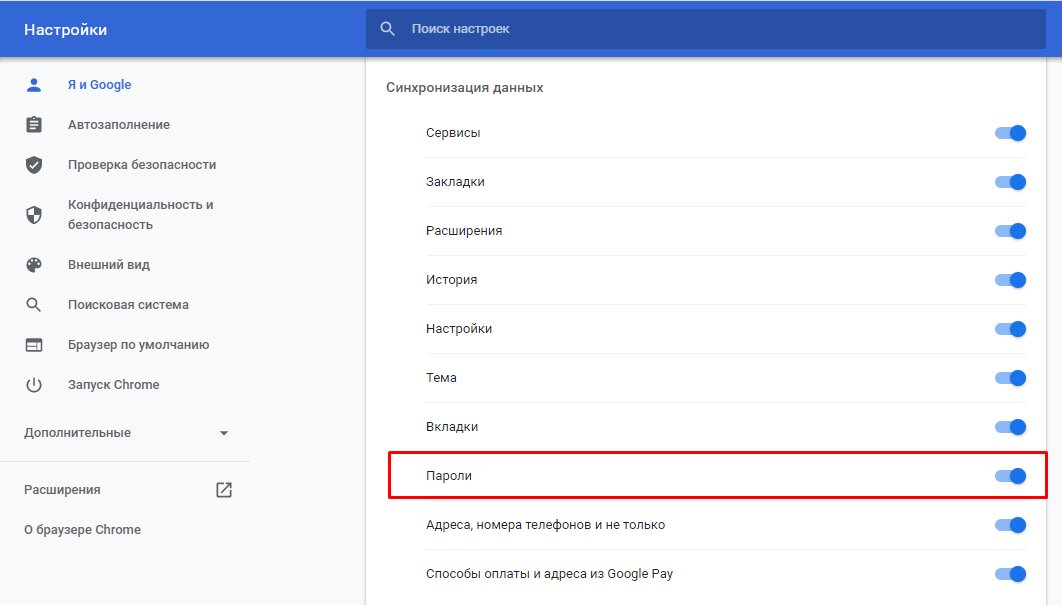Open the Расширения link in sidebar
1062x605 pixels.
(62, 490)
